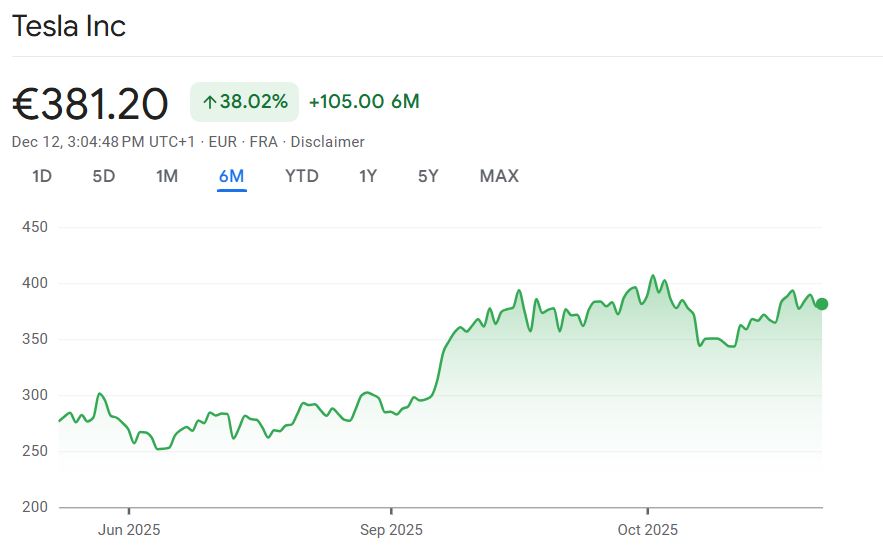Show the 1M chart range

coord(167,177)
